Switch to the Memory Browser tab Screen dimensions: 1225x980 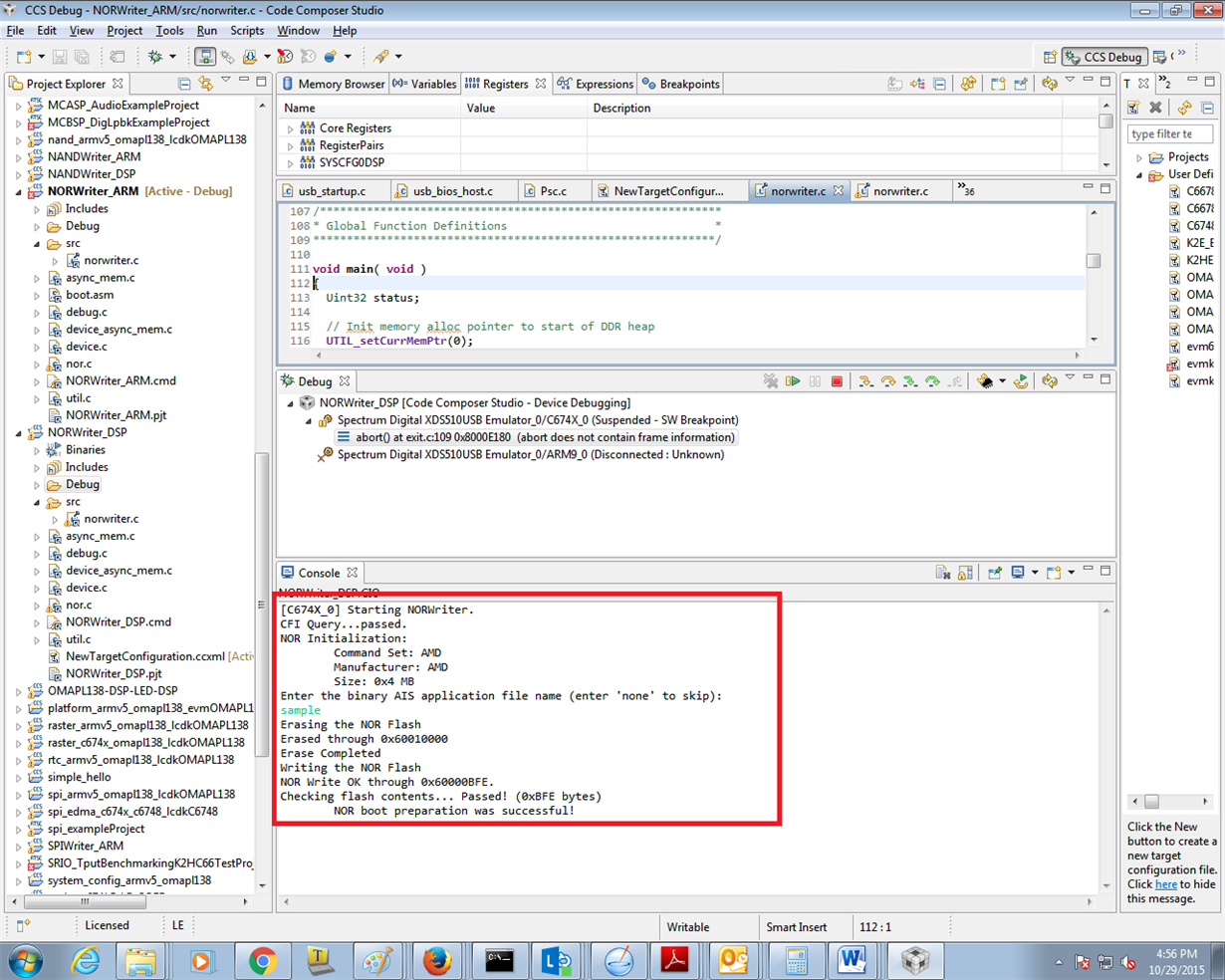333,84
